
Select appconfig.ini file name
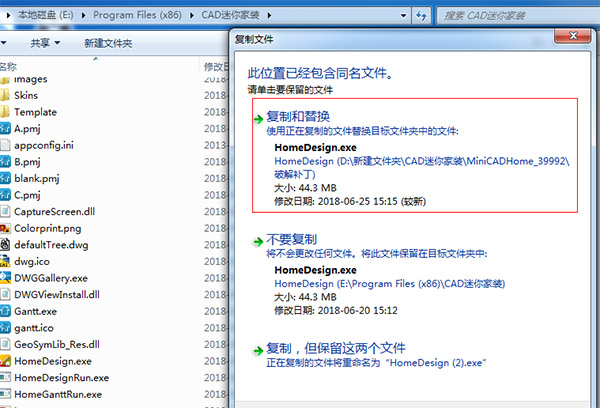44,145
